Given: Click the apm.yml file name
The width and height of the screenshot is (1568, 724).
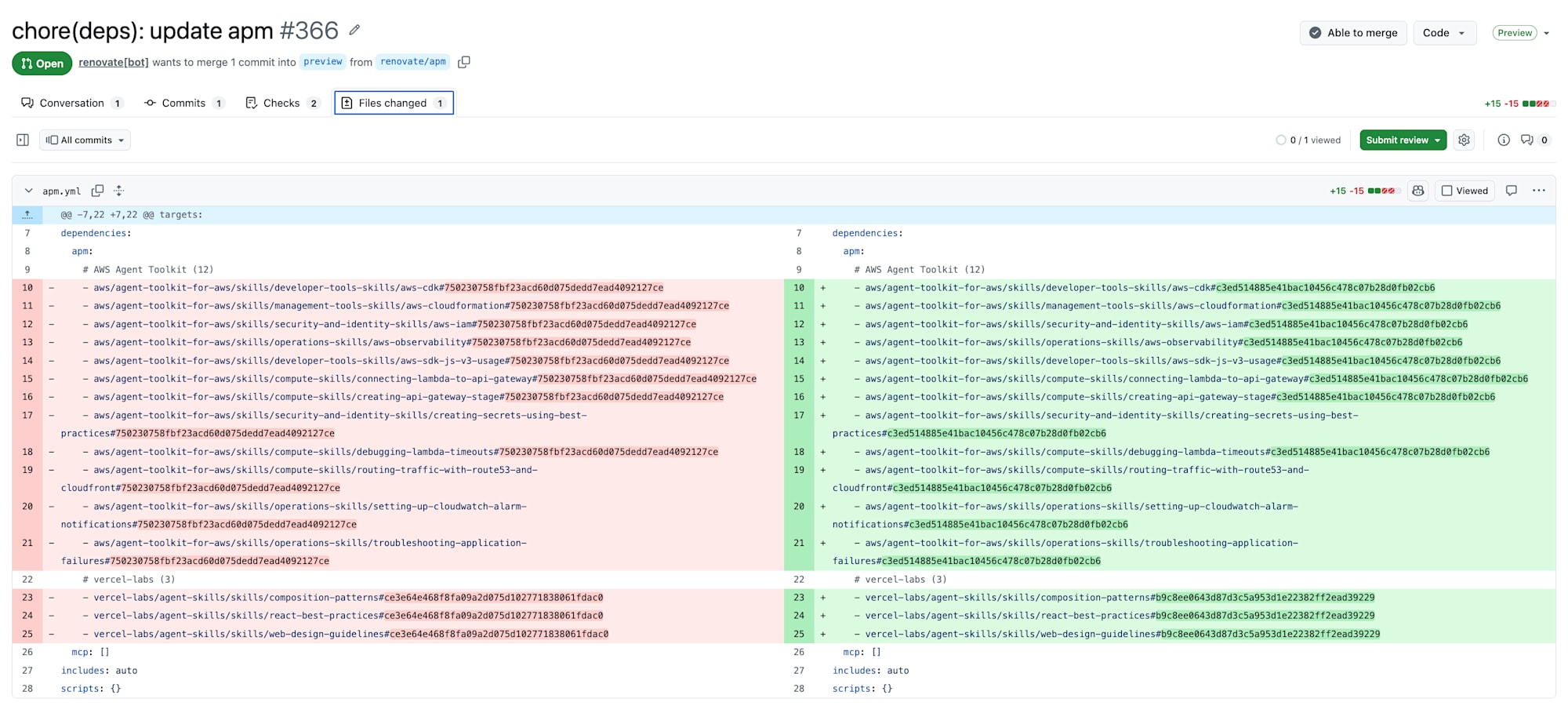Looking at the screenshot, I should (62, 191).
